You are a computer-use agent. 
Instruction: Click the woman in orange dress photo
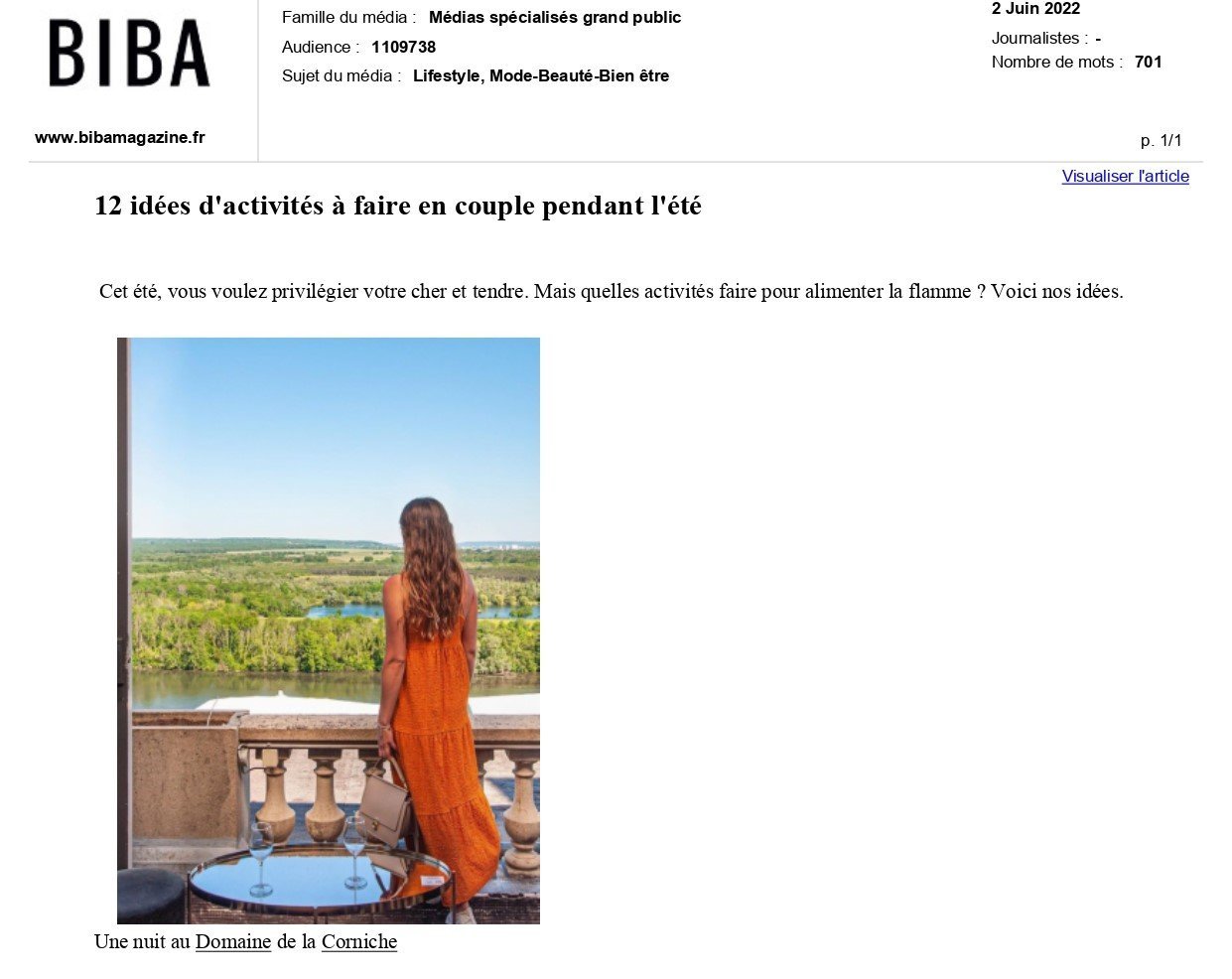(x=329, y=630)
